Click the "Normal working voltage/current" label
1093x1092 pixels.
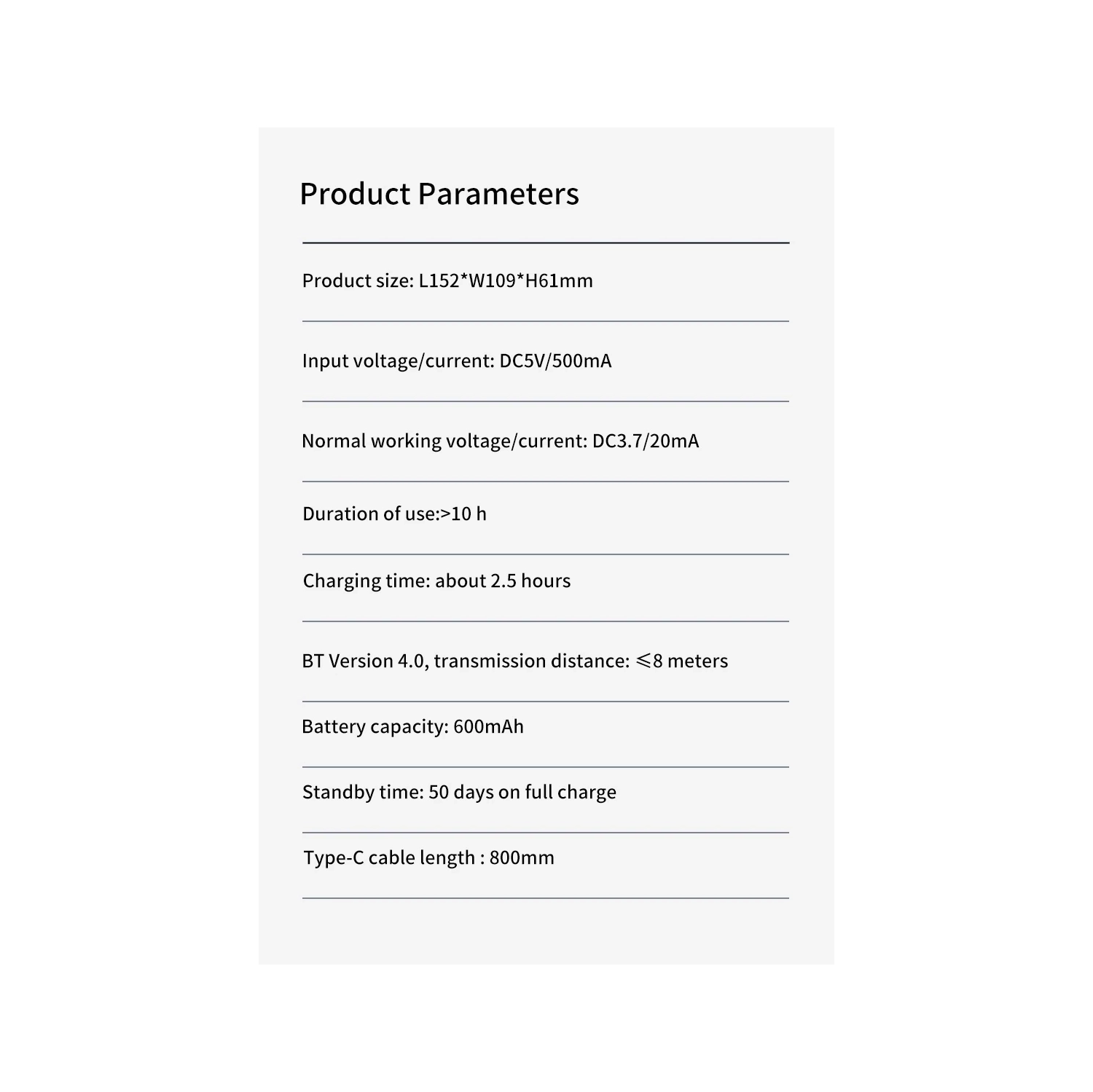444,441
